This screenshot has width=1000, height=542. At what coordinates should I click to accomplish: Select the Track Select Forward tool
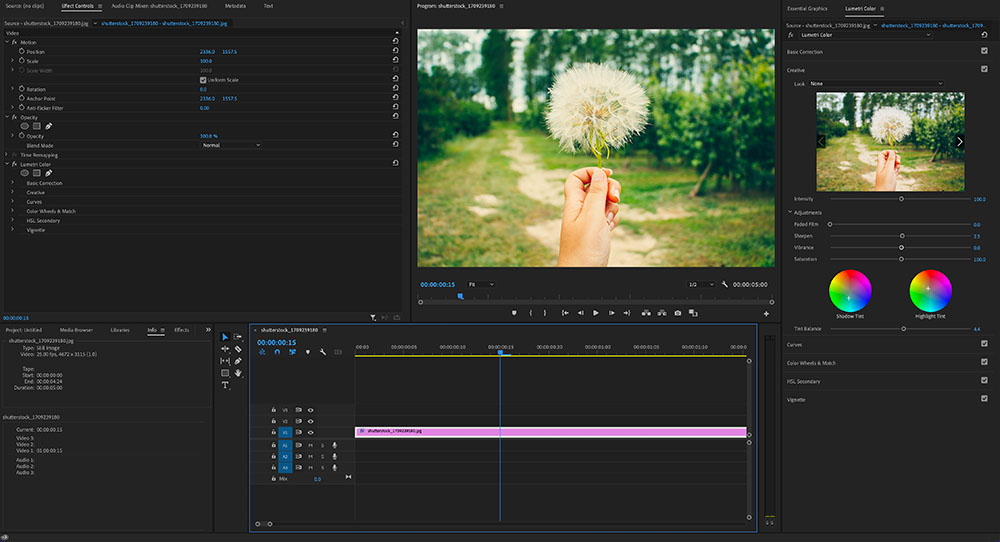[x=238, y=337]
